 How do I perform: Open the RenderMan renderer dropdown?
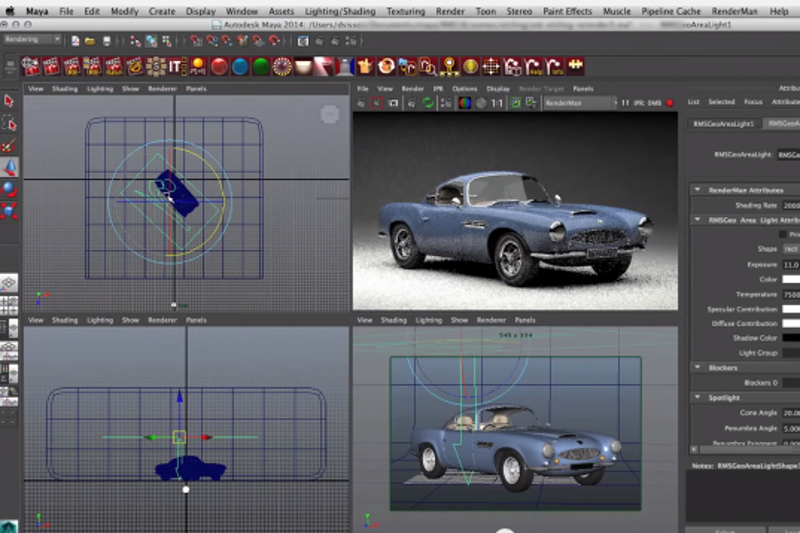pyautogui.click(x=580, y=102)
